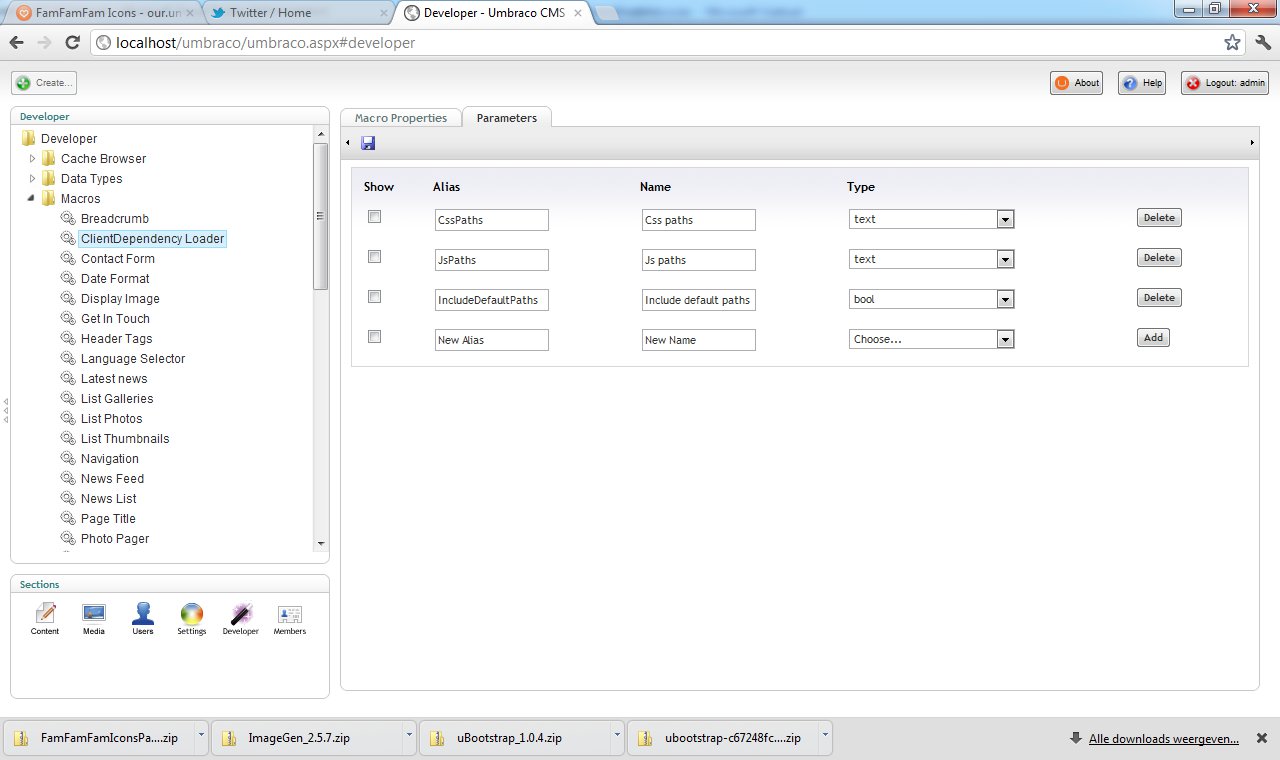Collapse the Macros tree node

point(32,199)
